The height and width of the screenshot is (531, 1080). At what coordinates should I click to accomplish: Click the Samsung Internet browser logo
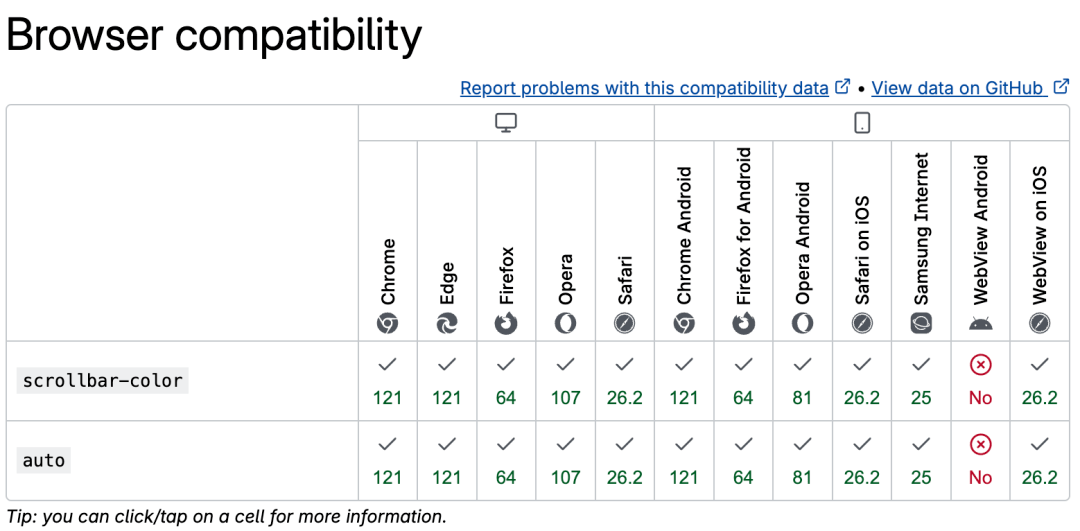tap(921, 323)
